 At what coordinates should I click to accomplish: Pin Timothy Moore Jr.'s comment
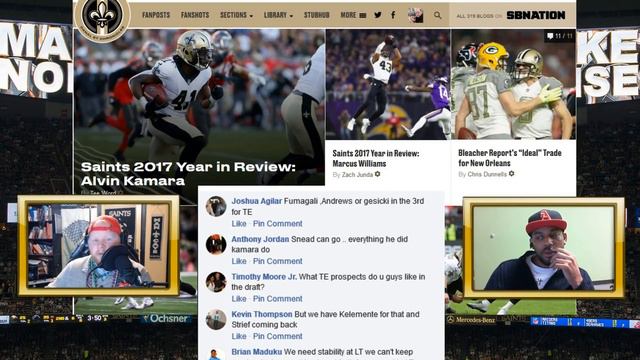coord(278,299)
